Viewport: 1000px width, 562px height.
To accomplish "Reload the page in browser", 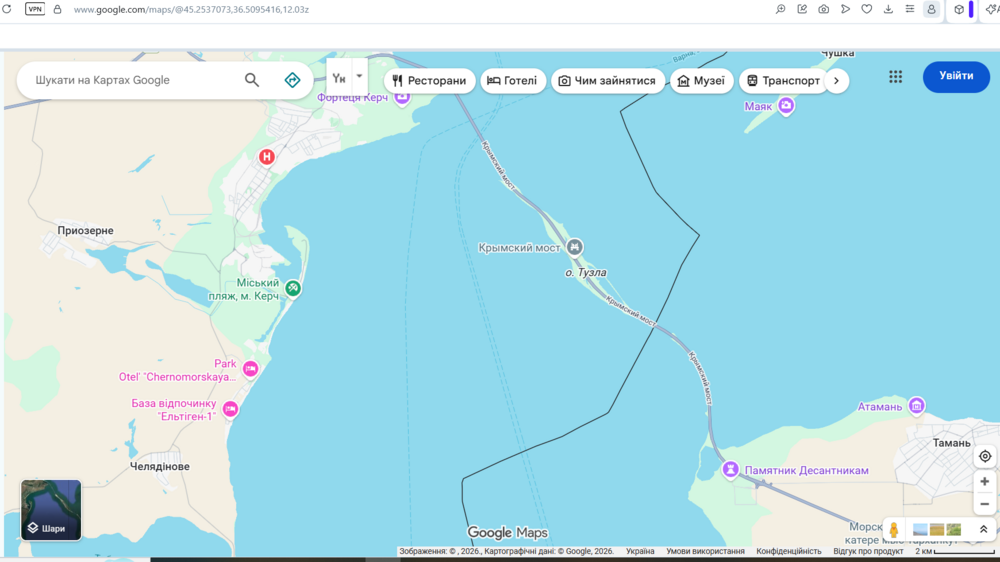I will [x=7, y=10].
